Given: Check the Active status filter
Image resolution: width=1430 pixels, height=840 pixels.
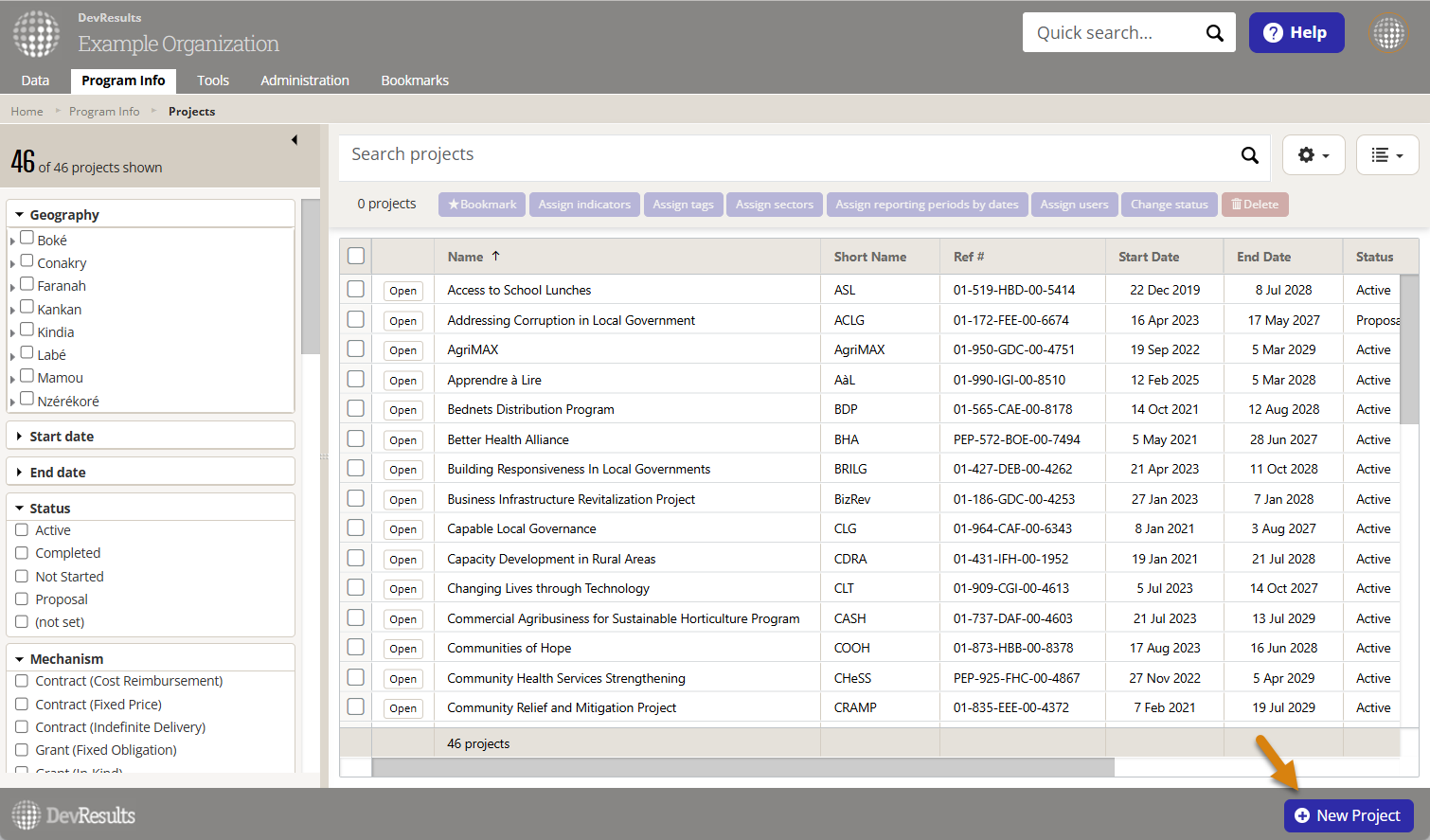Looking at the screenshot, I should click(22, 530).
